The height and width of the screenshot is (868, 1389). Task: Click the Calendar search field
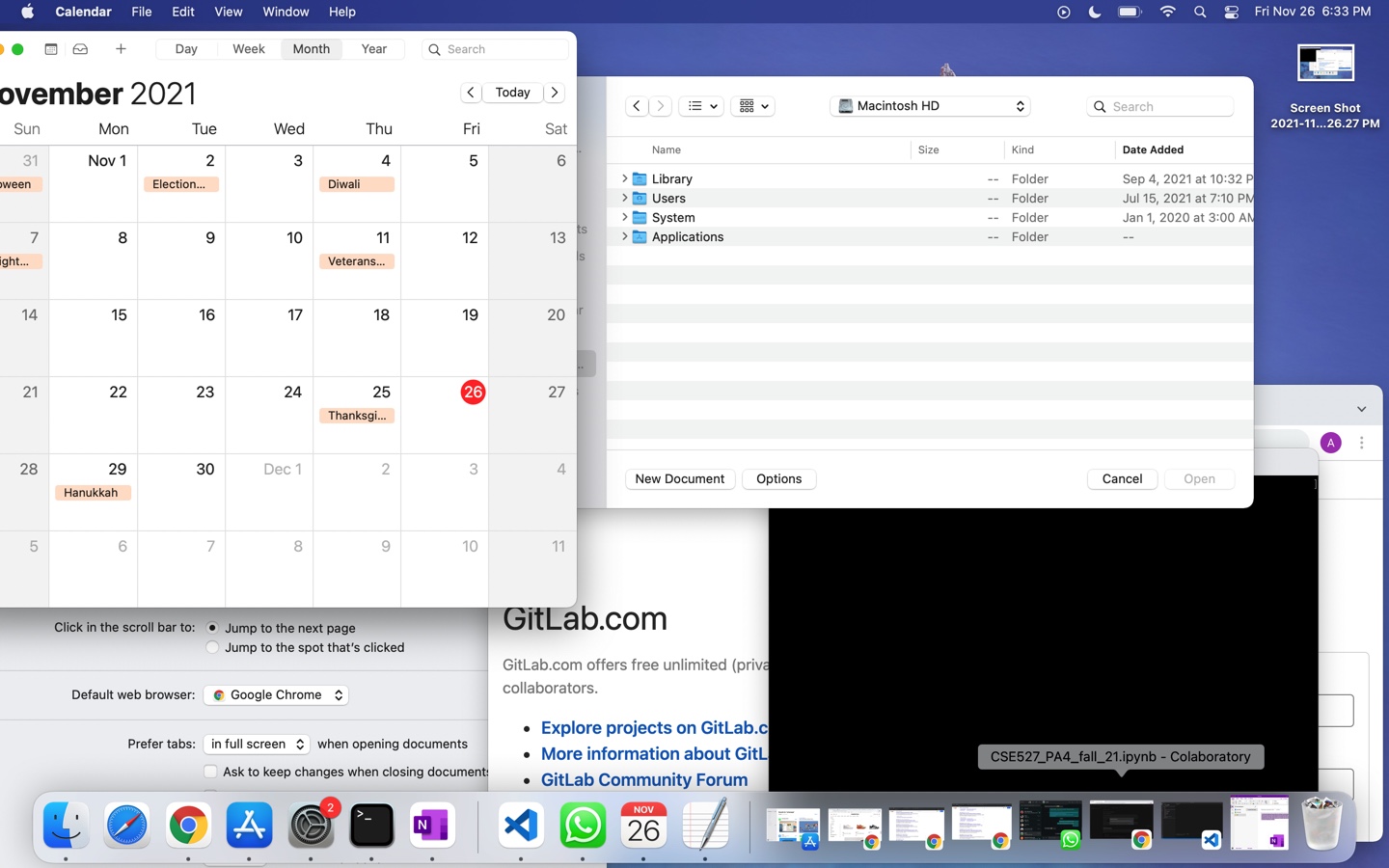point(495,49)
